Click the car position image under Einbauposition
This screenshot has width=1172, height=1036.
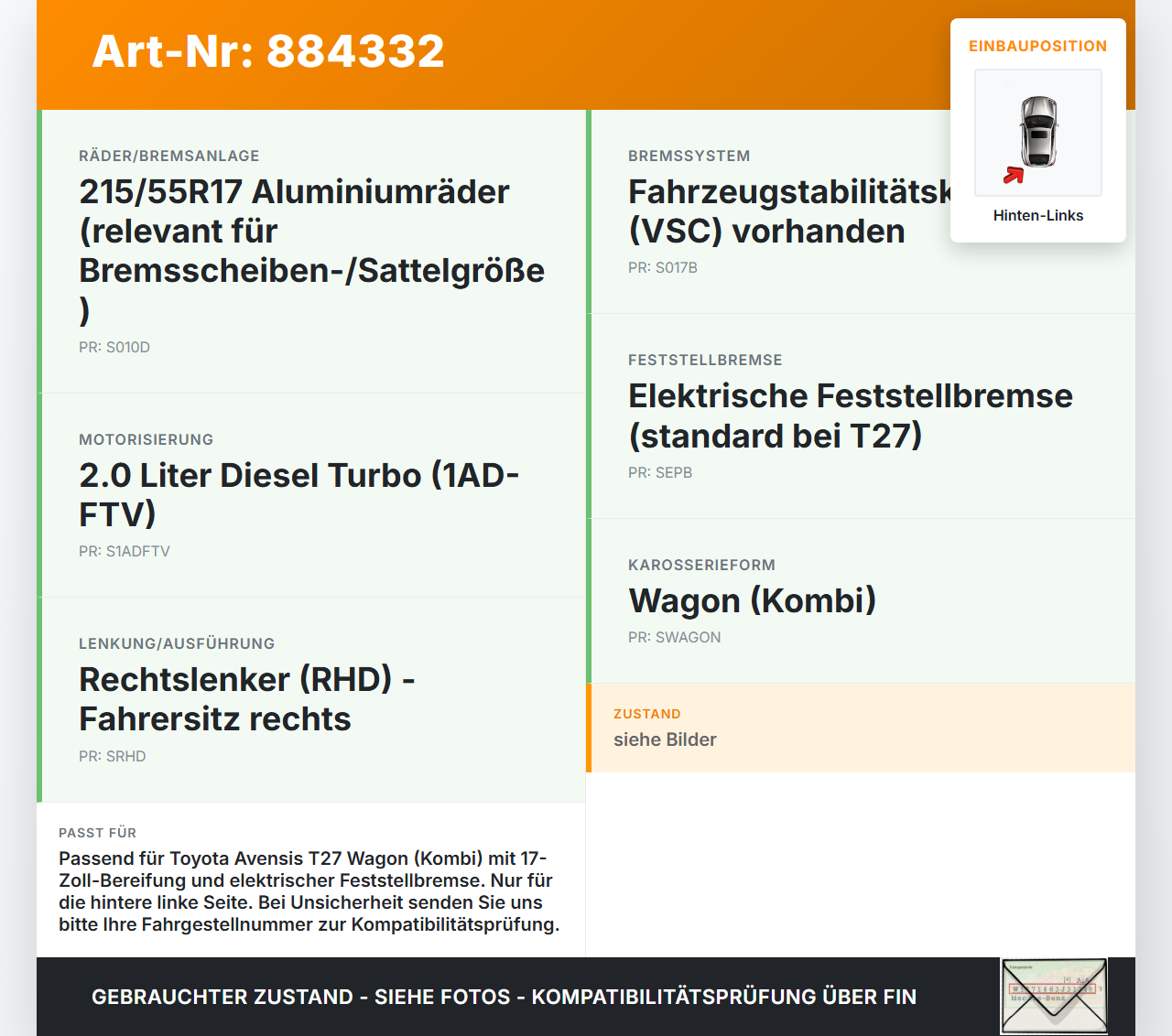click(x=1038, y=133)
